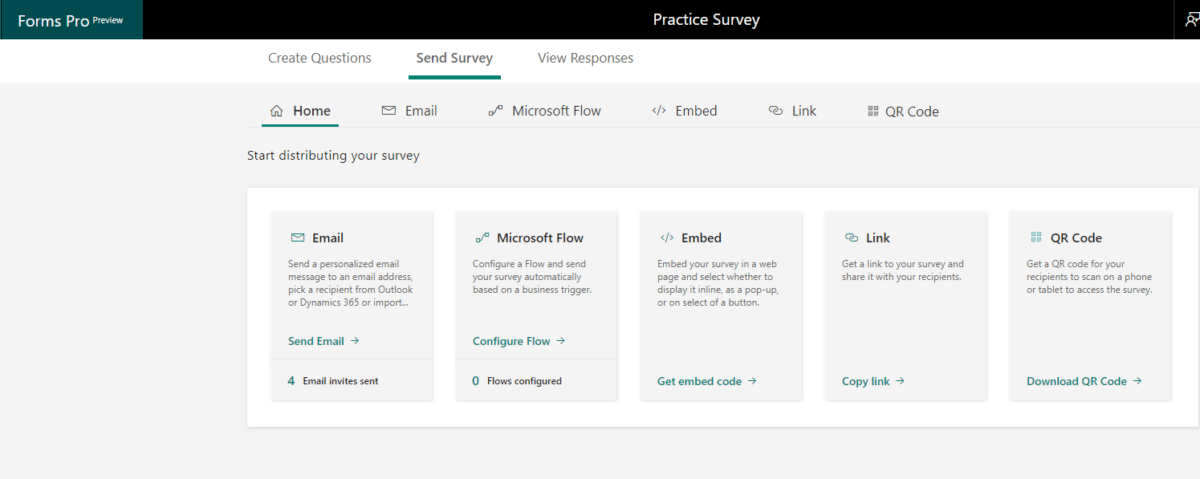
Task: Click the Microsoft Flow card description text
Action: tap(532, 277)
